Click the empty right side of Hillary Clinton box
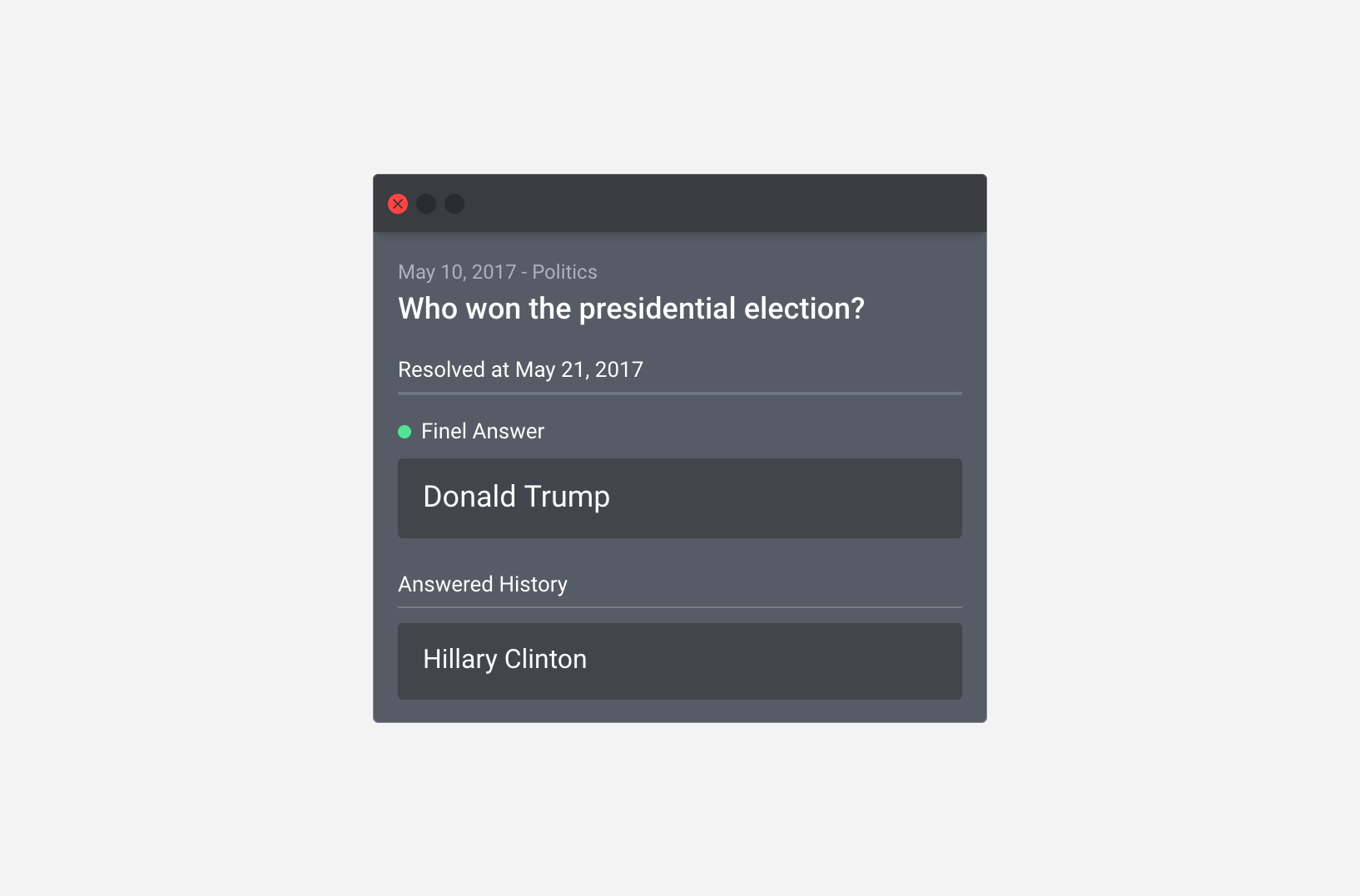1360x896 pixels. pos(832,661)
